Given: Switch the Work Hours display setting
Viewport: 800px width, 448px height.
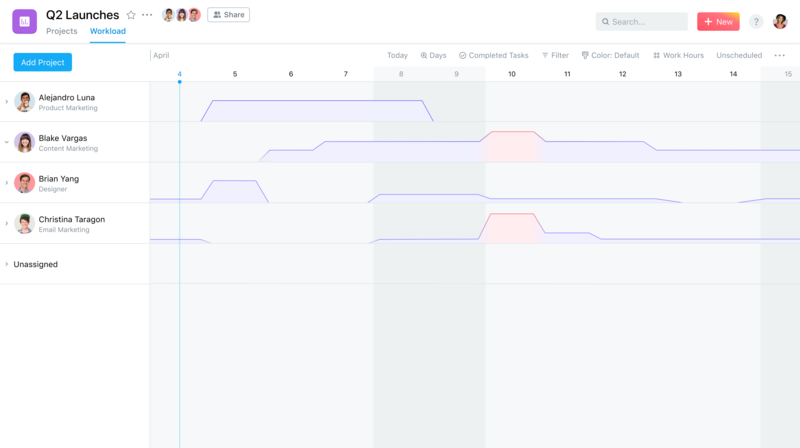Looking at the screenshot, I should click(x=678, y=55).
